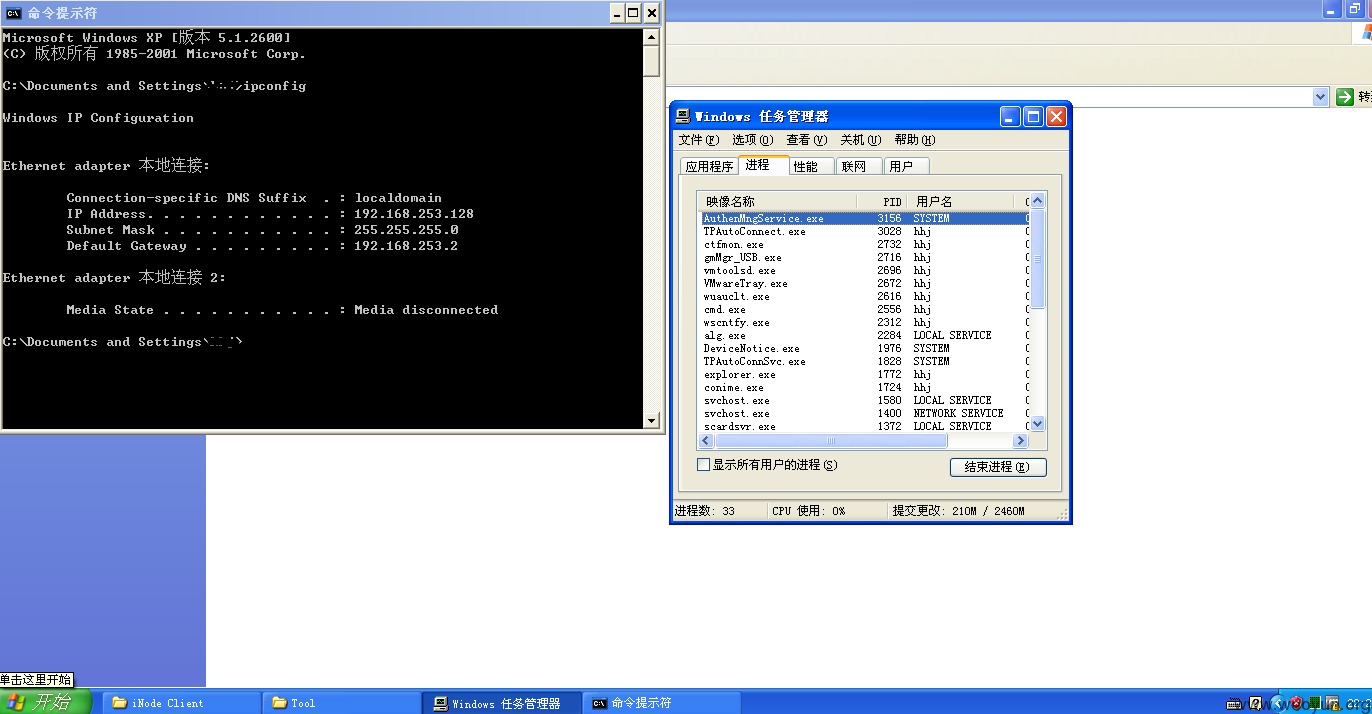Click the svchost.exe NETWORK SERVICE row

[864, 413]
